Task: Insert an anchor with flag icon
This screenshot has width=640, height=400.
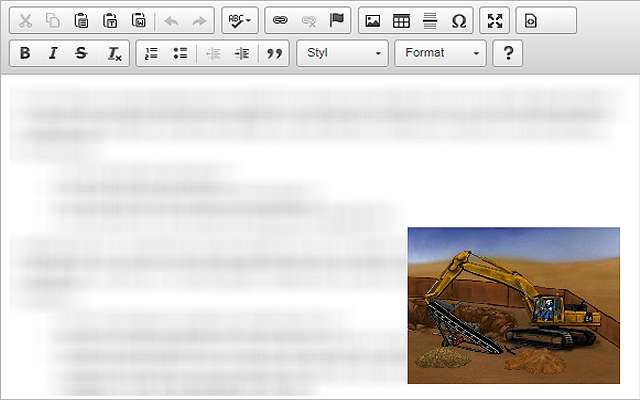Action: 337,20
